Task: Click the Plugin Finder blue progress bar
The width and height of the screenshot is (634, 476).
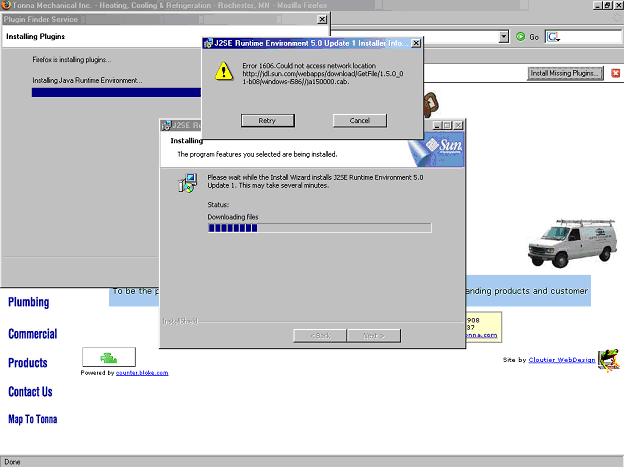Action: click(x=118, y=94)
